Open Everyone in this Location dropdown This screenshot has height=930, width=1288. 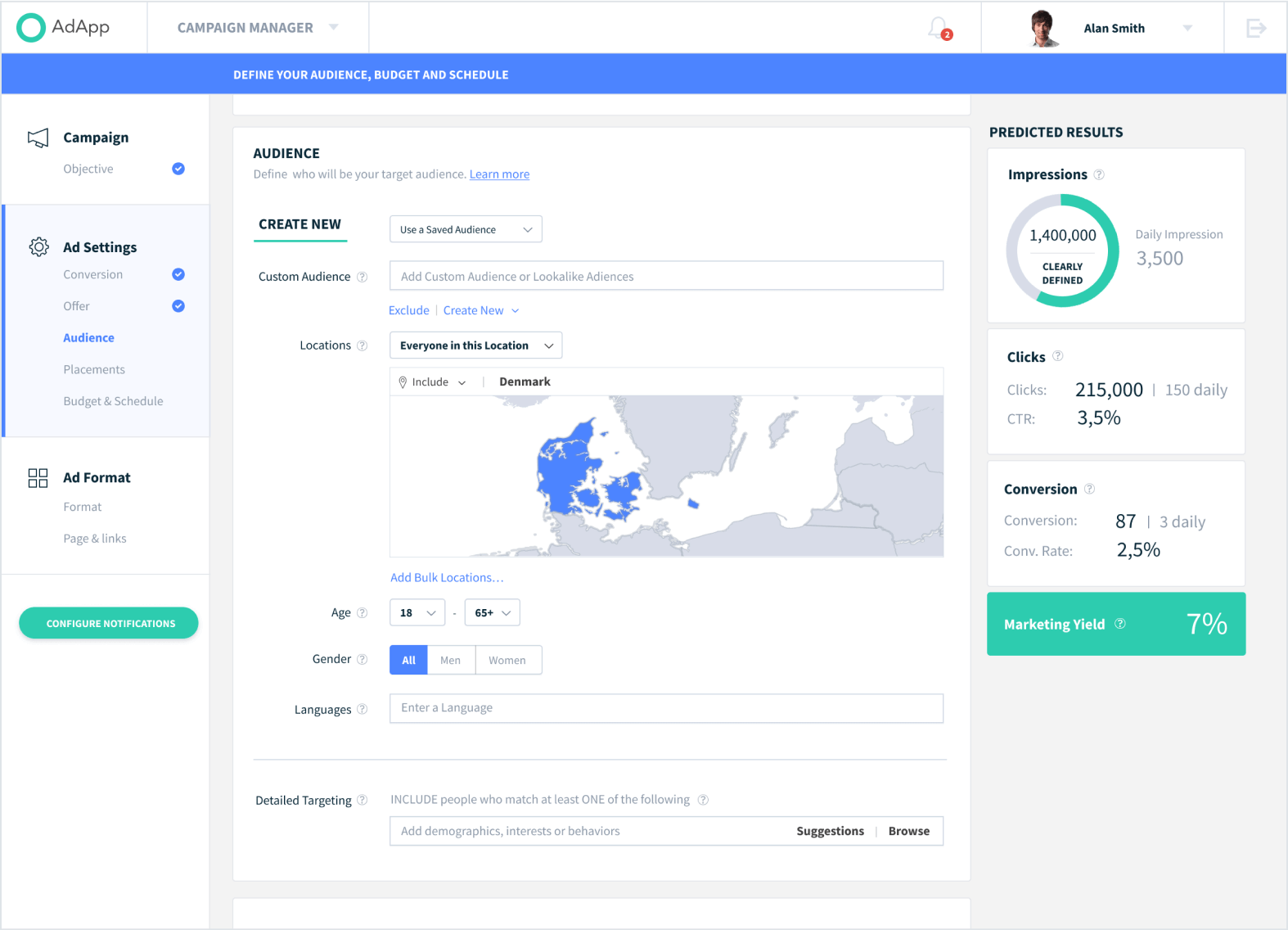click(x=475, y=345)
